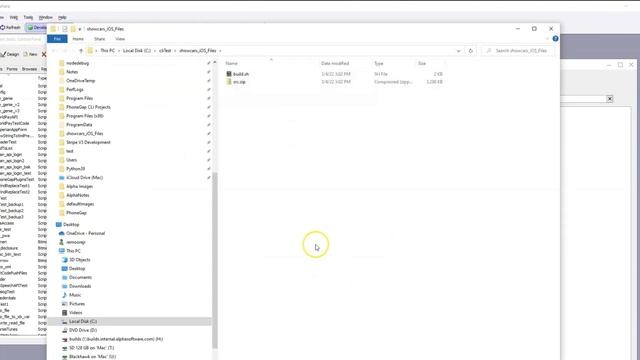Select Program Files (x86) in sidebar
Screen dimensions: 640x360
point(84,116)
